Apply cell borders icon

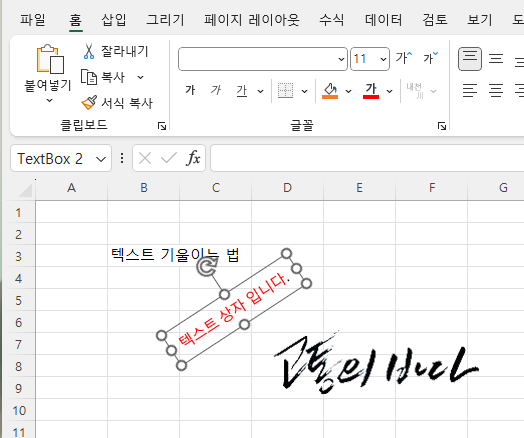tap(285, 91)
